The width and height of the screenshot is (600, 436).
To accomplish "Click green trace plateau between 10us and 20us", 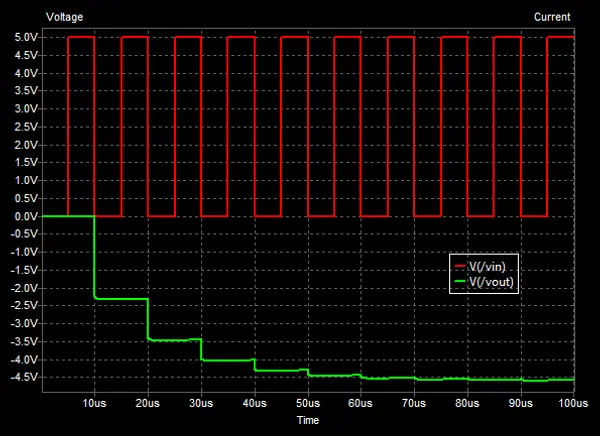I will pos(120,299).
